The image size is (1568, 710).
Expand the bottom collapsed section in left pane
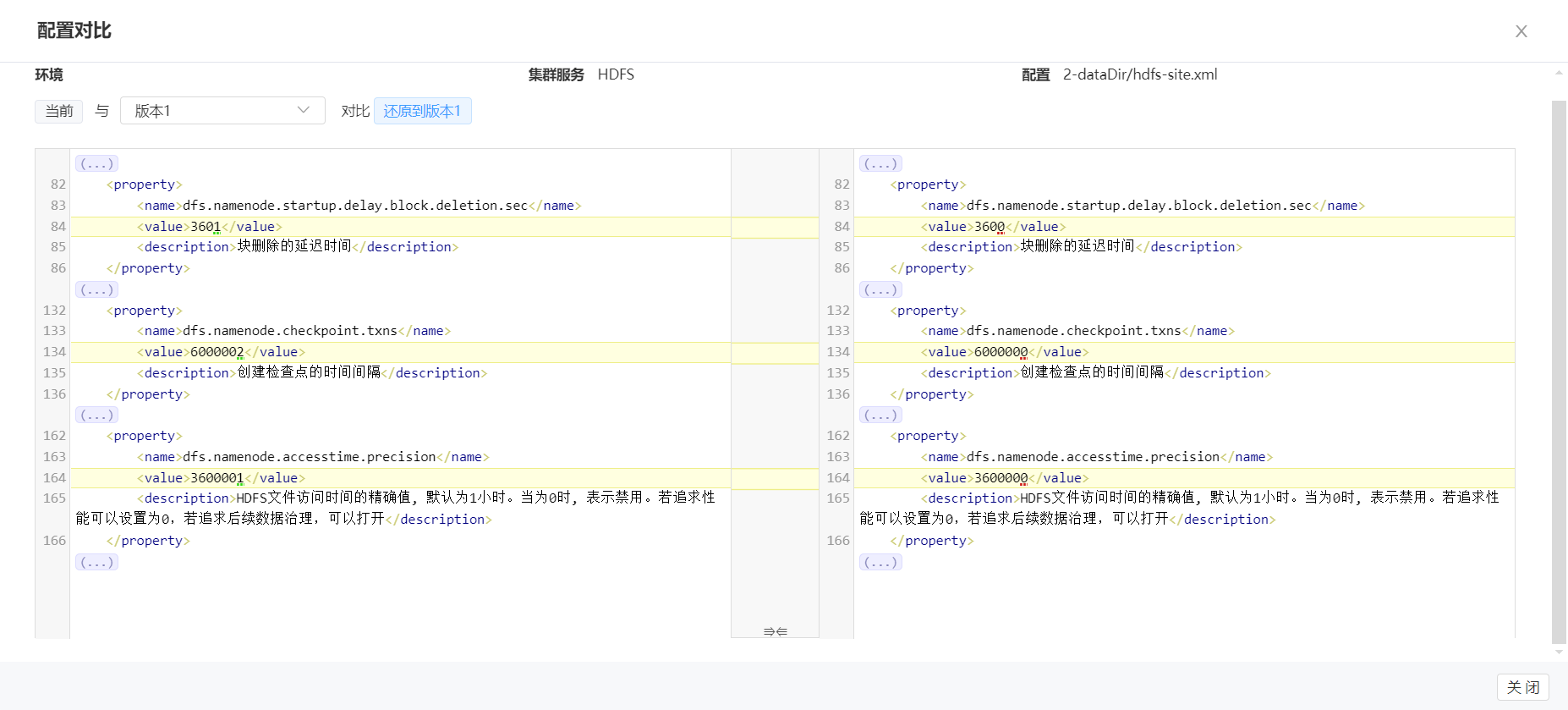(96, 562)
